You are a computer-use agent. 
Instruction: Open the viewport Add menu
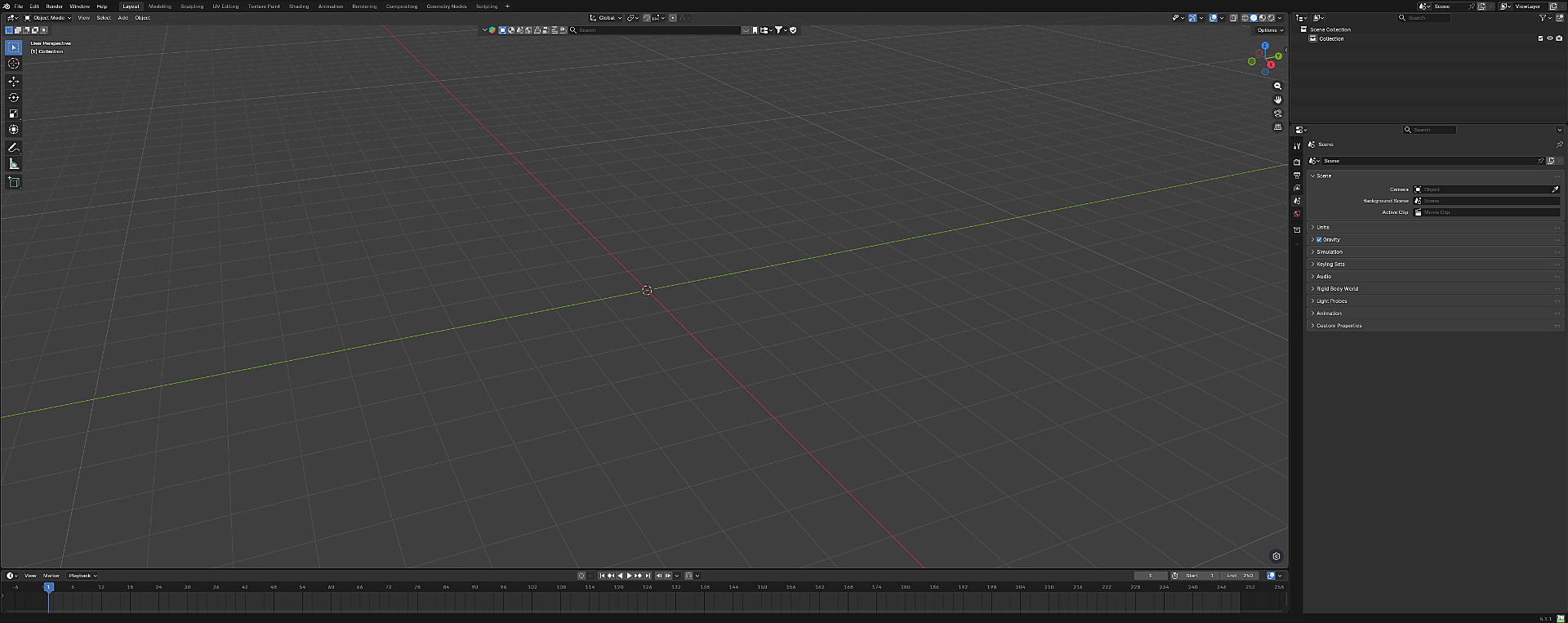[122, 18]
